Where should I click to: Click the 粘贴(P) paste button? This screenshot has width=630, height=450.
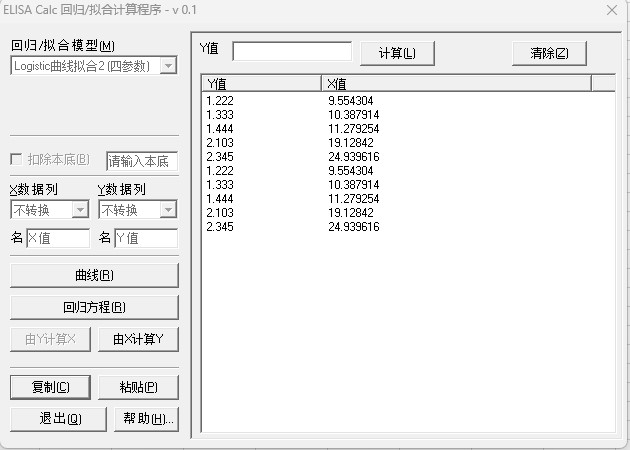pos(138,387)
